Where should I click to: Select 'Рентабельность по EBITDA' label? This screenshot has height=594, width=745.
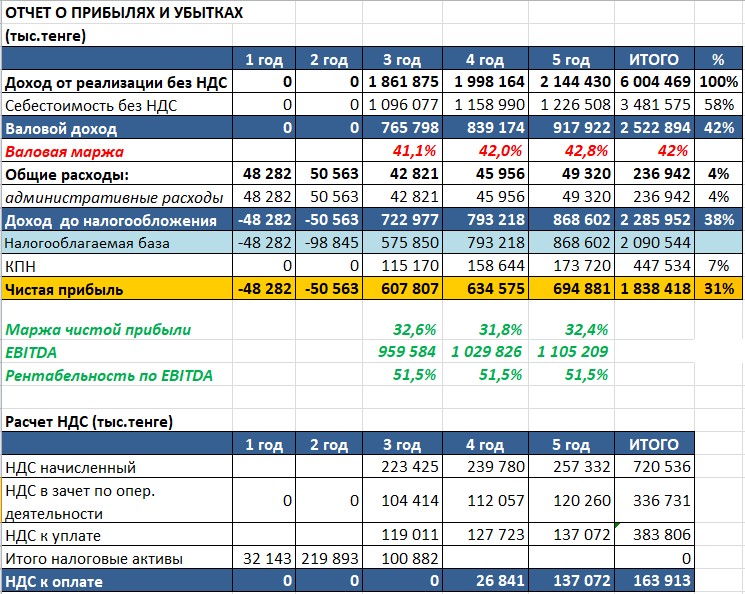(109, 375)
